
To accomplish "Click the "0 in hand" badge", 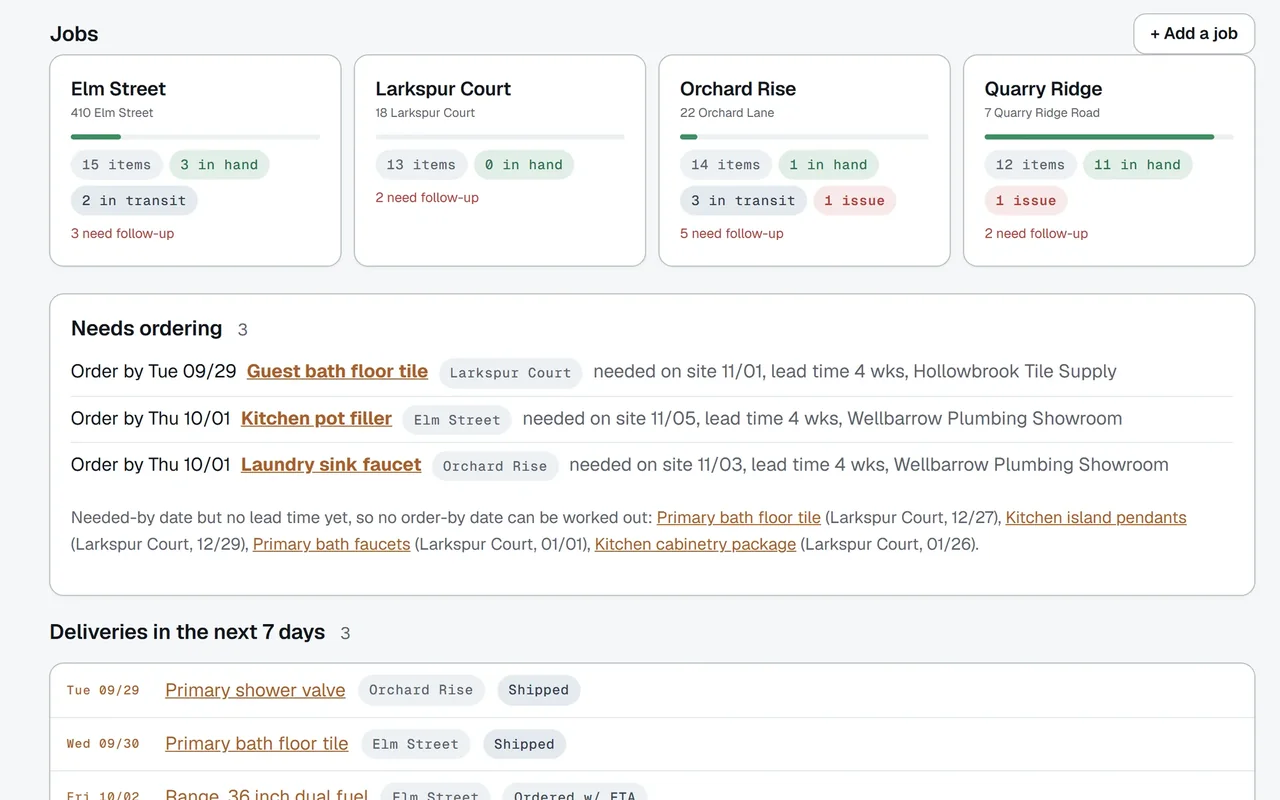I will click(x=524, y=165).
